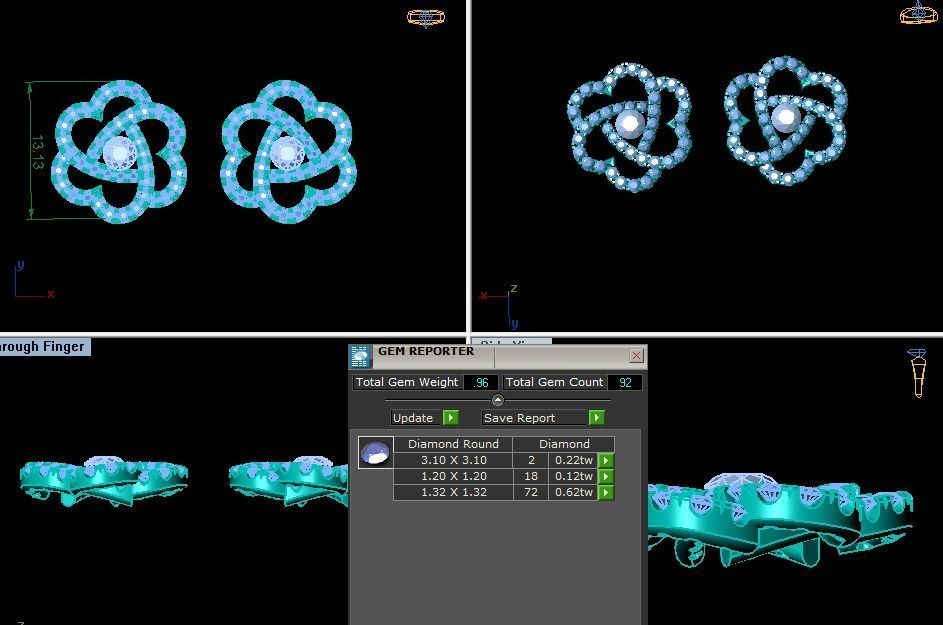
Task: Select the 3.10 X 3.10 size cell
Action: 453,460
